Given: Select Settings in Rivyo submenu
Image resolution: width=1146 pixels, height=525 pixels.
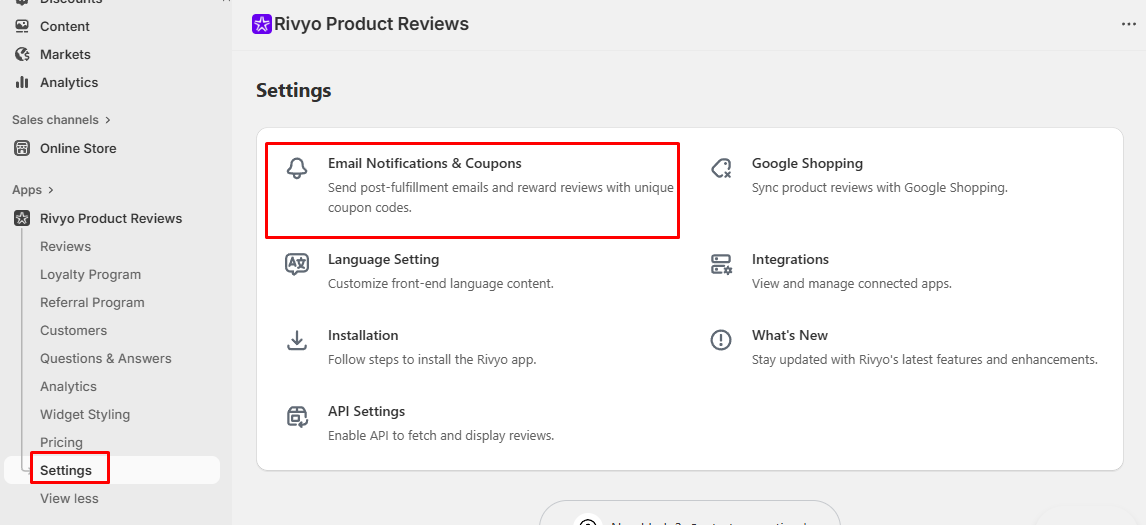Looking at the screenshot, I should tap(66, 470).
